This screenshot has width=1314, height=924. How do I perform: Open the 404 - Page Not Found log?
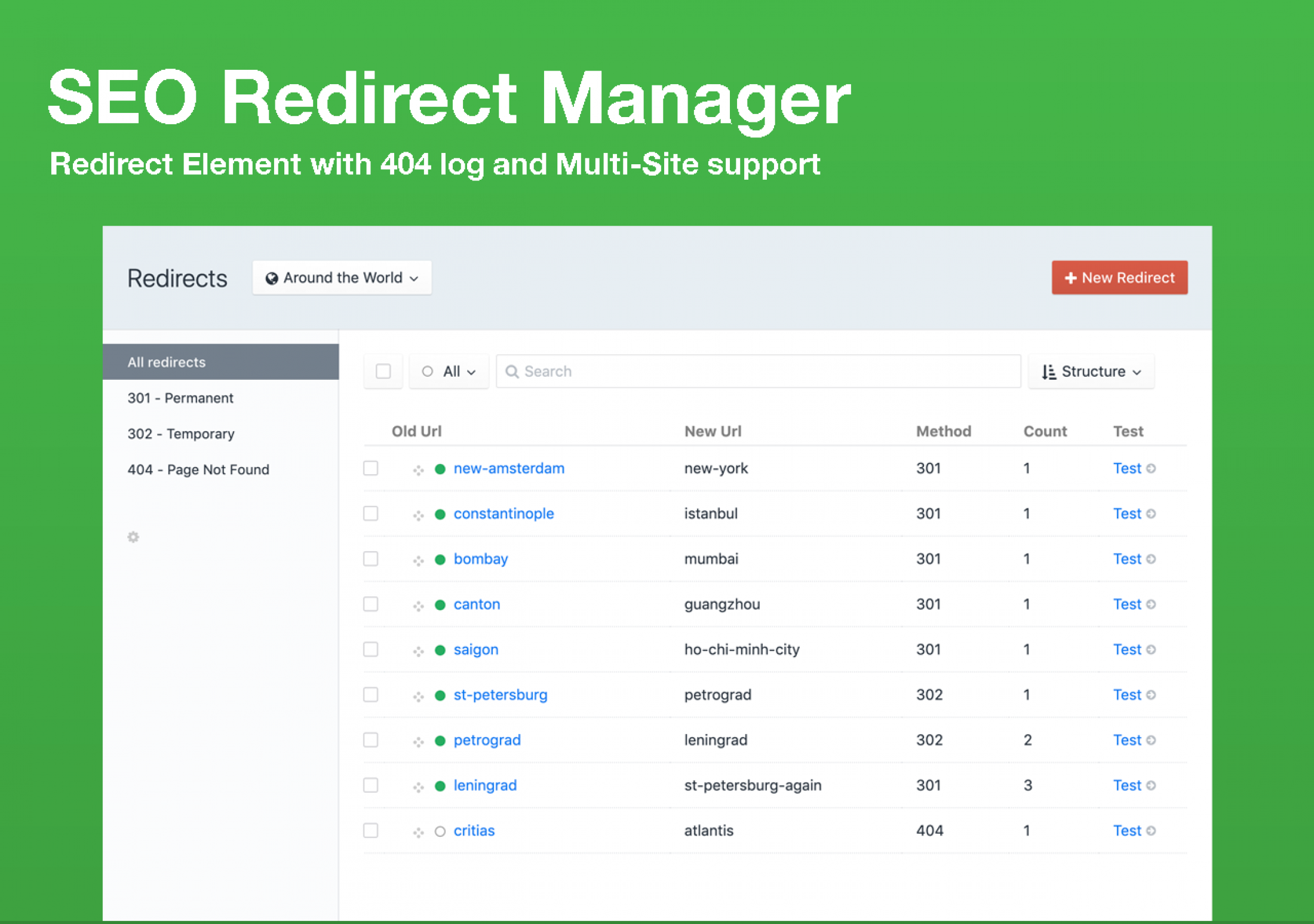tap(198, 469)
